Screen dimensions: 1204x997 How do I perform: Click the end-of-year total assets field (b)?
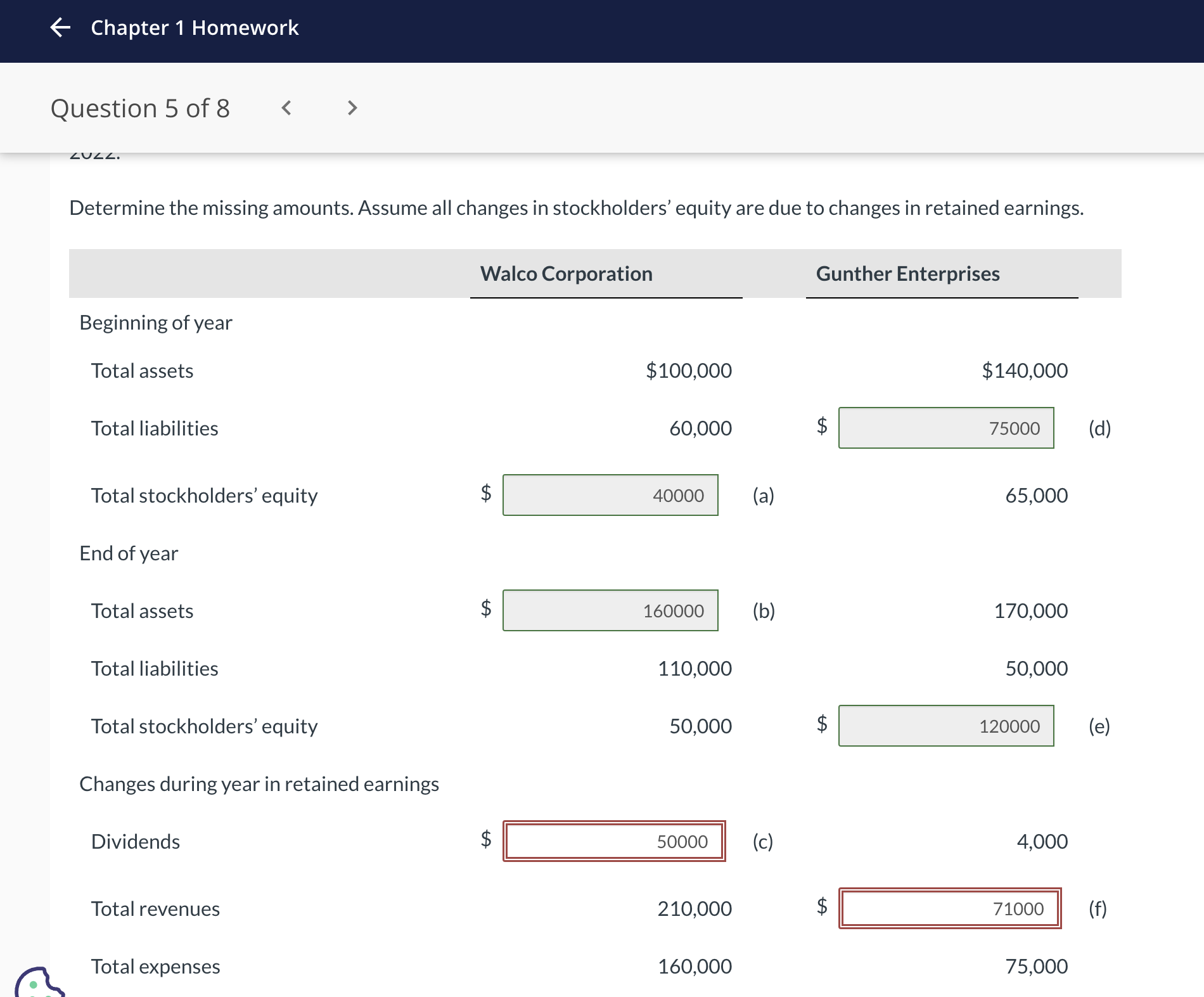[x=610, y=610]
